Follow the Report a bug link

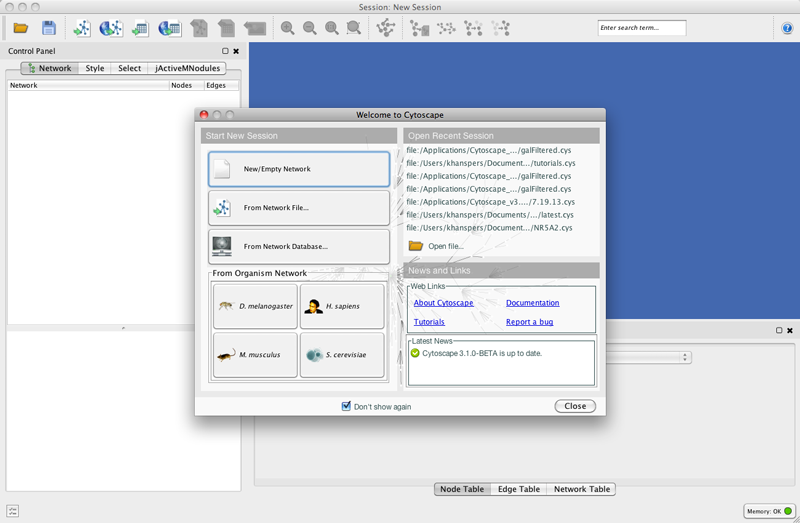point(529,322)
